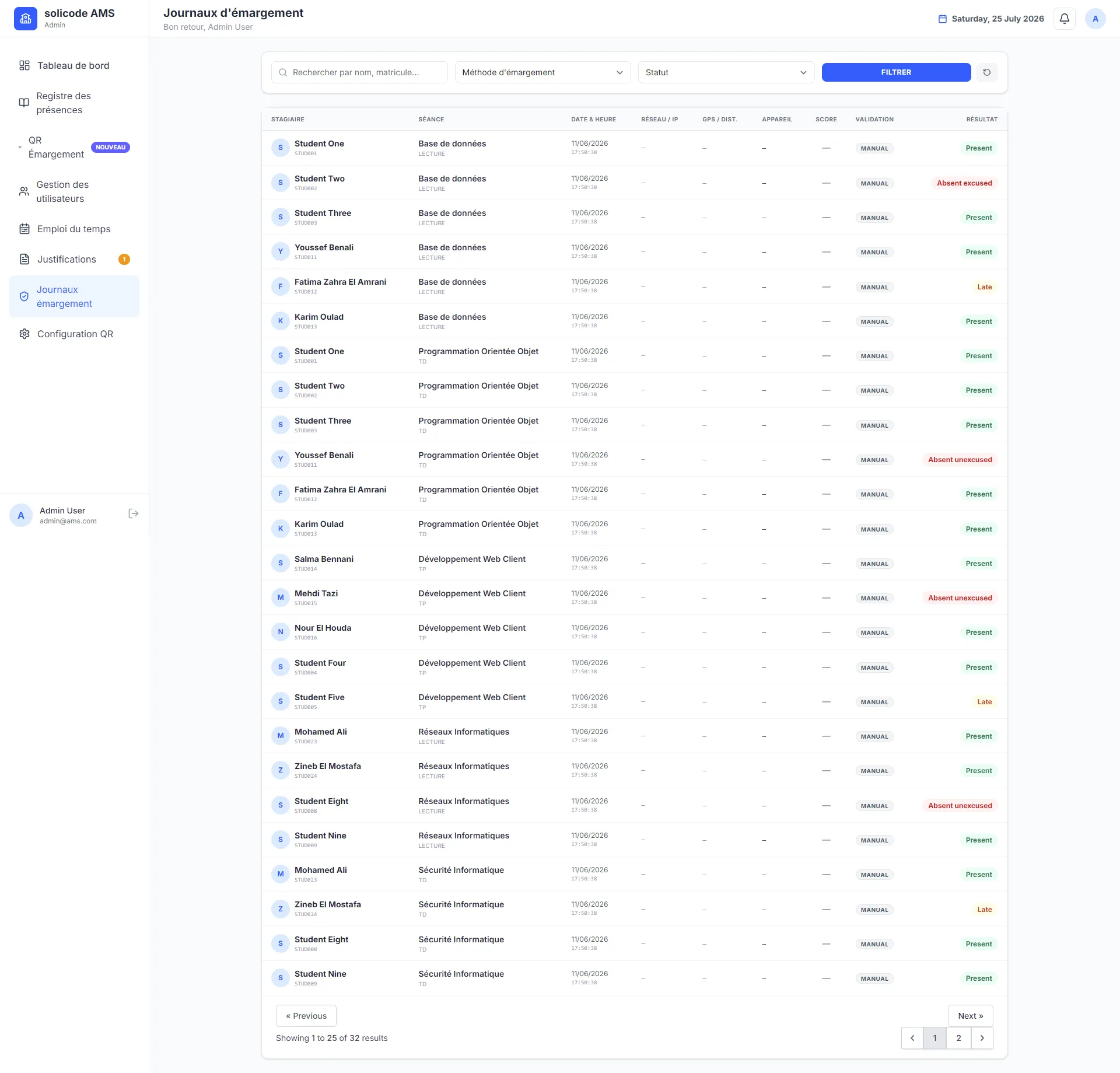Click the Registre des présences book icon
The image size is (1120, 1073).
24,103
